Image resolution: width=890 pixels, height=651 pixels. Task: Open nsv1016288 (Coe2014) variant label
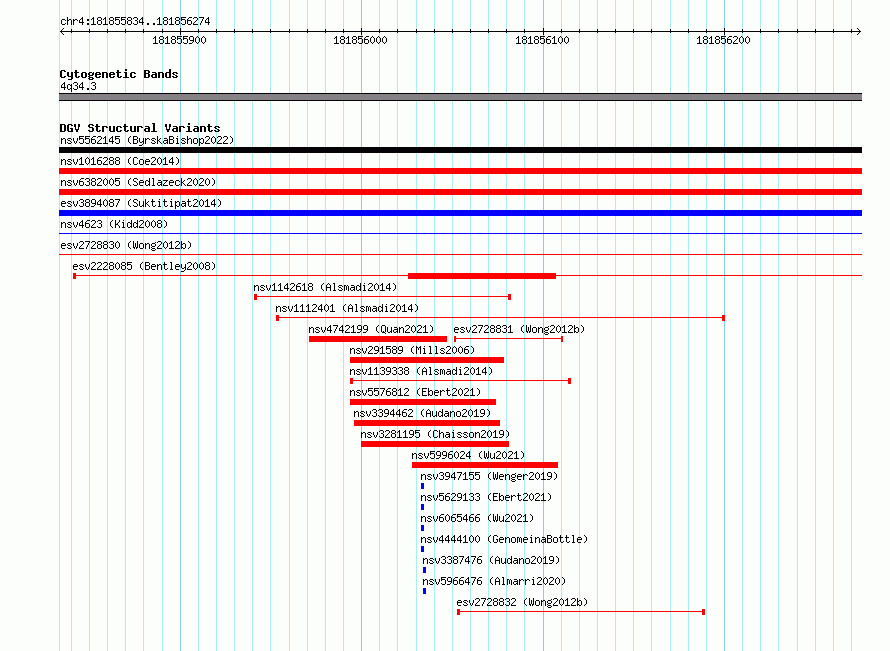point(120,161)
